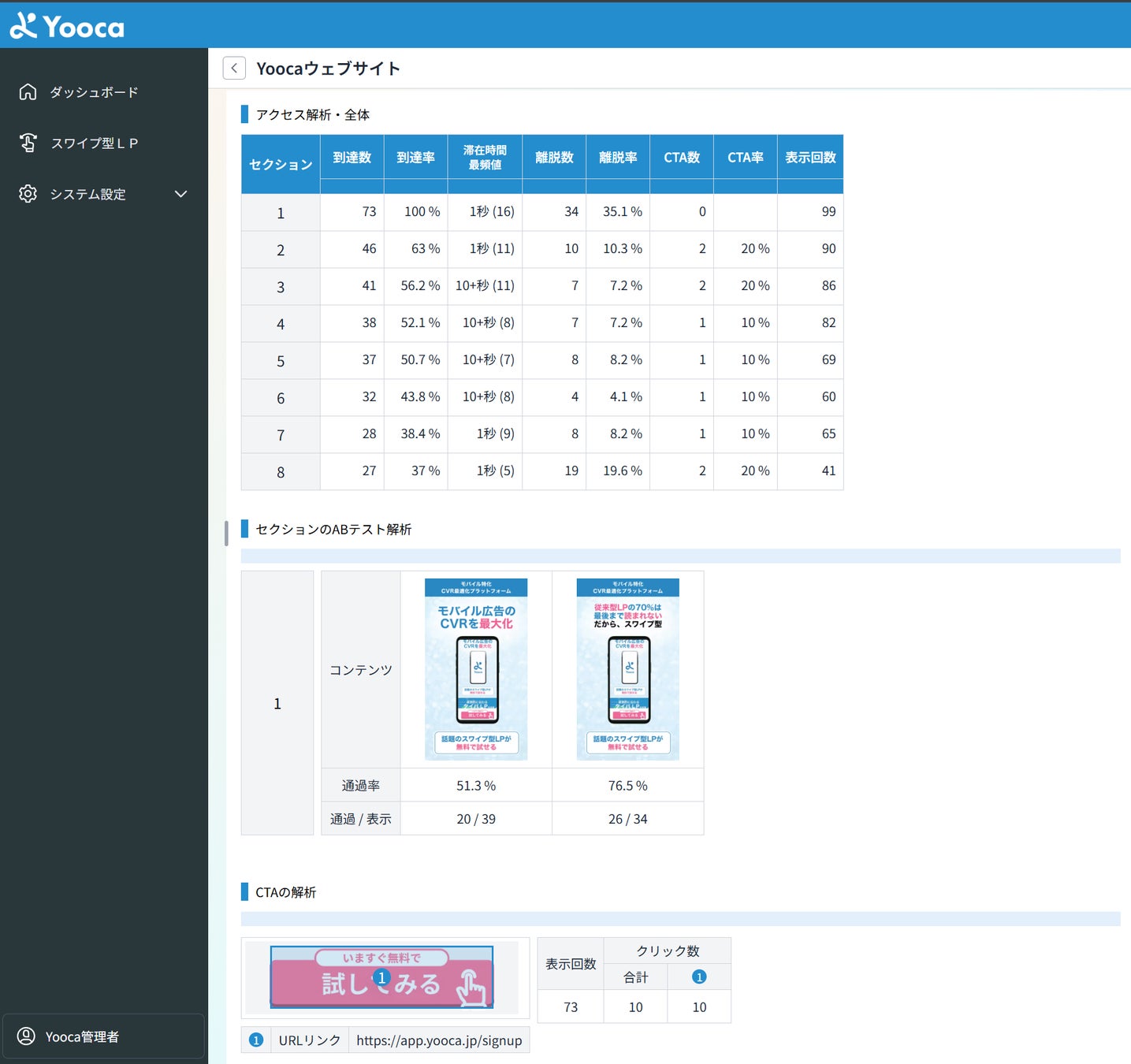1131x1064 pixels.
Task: Click the 35.1 % exit rate cell
Action: click(618, 212)
